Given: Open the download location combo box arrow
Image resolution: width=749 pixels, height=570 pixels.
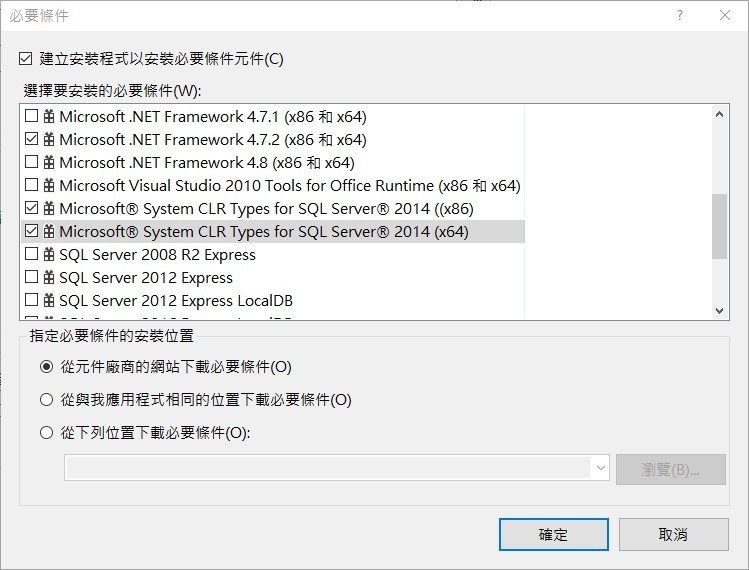Looking at the screenshot, I should 601,468.
